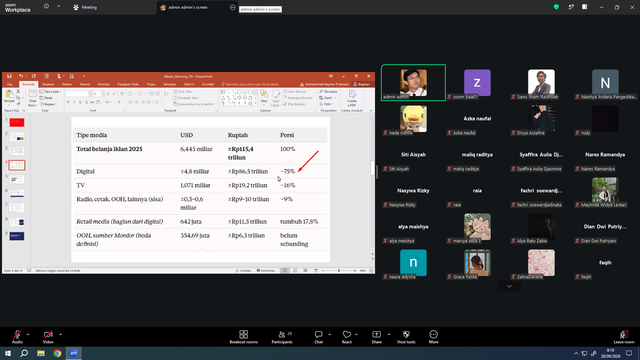Image resolution: width=640 pixels, height=360 pixels.
Task: Click the Atur arrange button
Action: click(264, 98)
